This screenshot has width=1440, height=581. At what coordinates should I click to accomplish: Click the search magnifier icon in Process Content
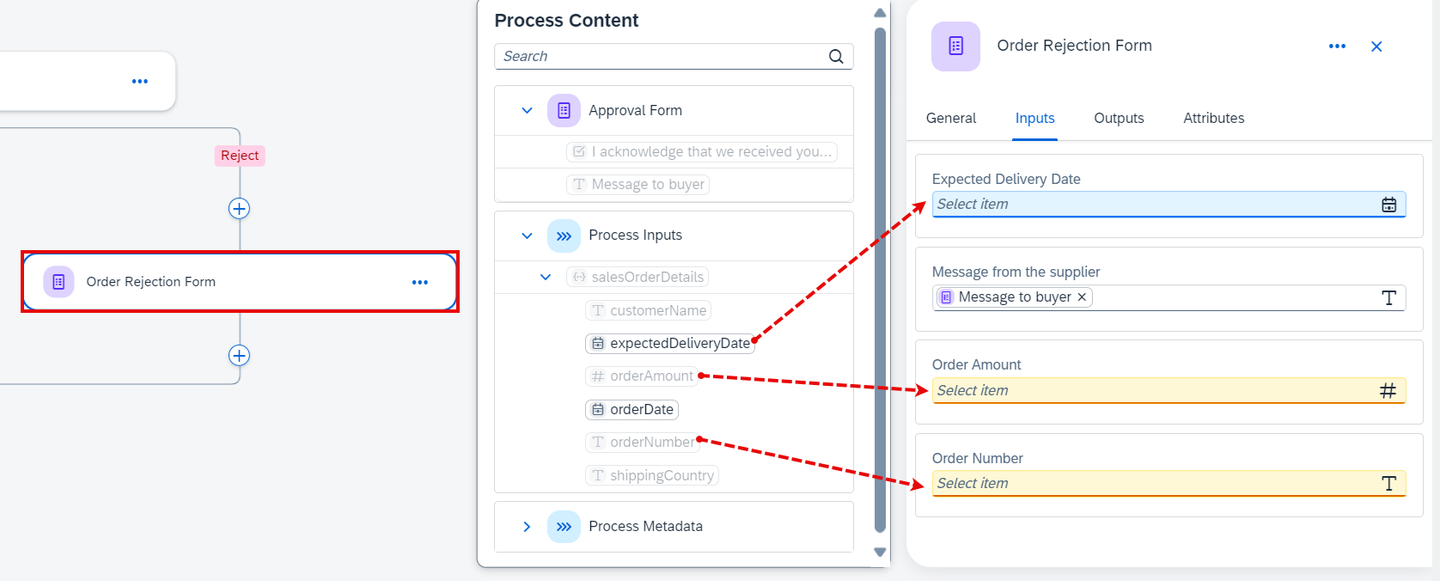pyautogui.click(x=836, y=57)
